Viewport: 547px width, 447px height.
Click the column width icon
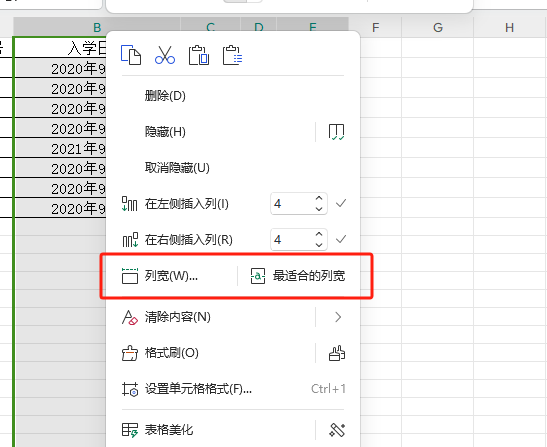(130, 276)
